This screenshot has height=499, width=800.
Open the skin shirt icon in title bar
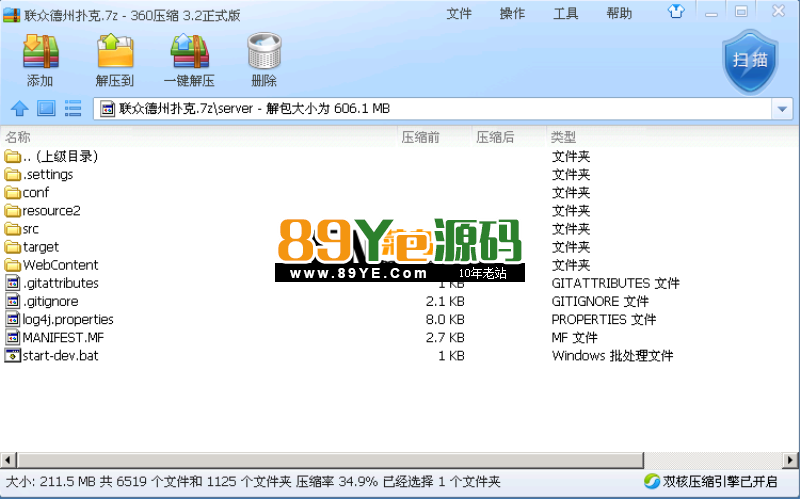[677, 11]
